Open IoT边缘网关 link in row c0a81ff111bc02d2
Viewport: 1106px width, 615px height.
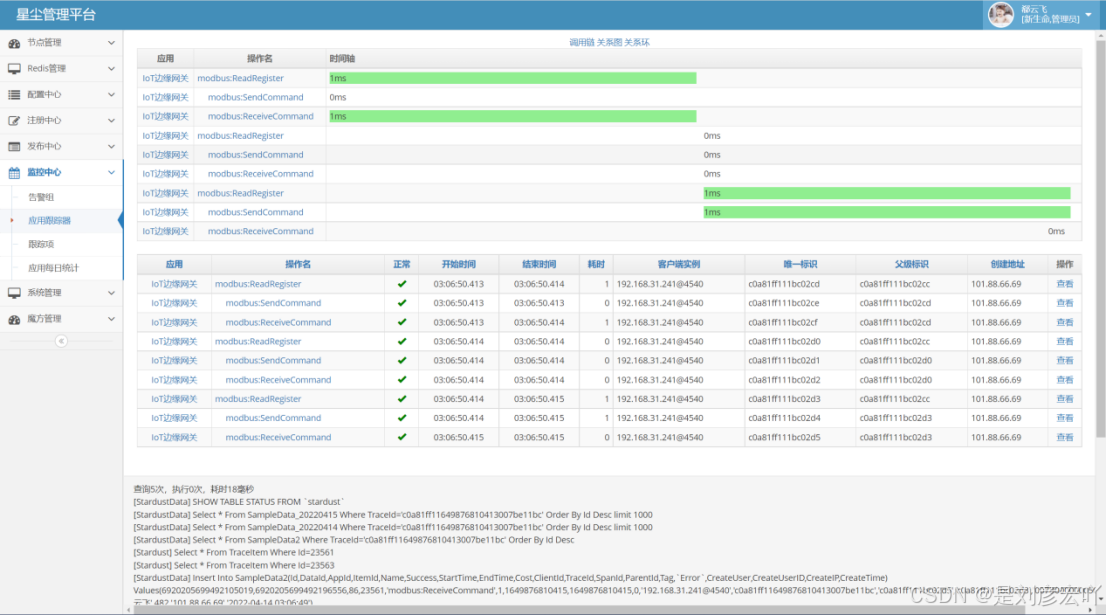pos(174,379)
